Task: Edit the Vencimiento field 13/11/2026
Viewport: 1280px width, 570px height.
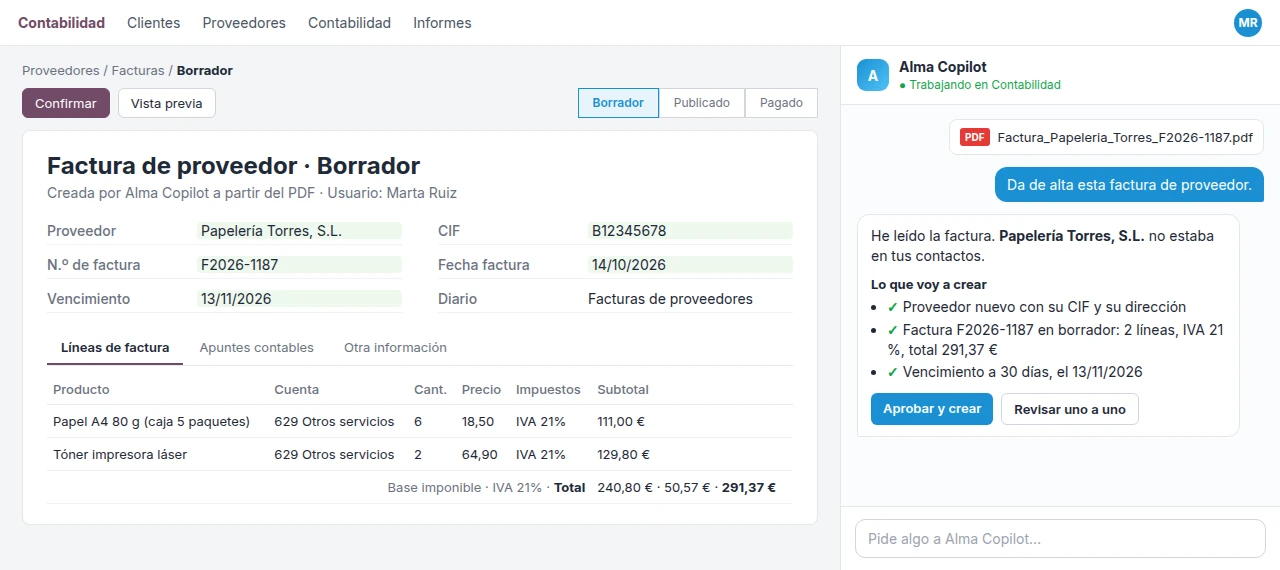Action: pyautogui.click(x=299, y=299)
